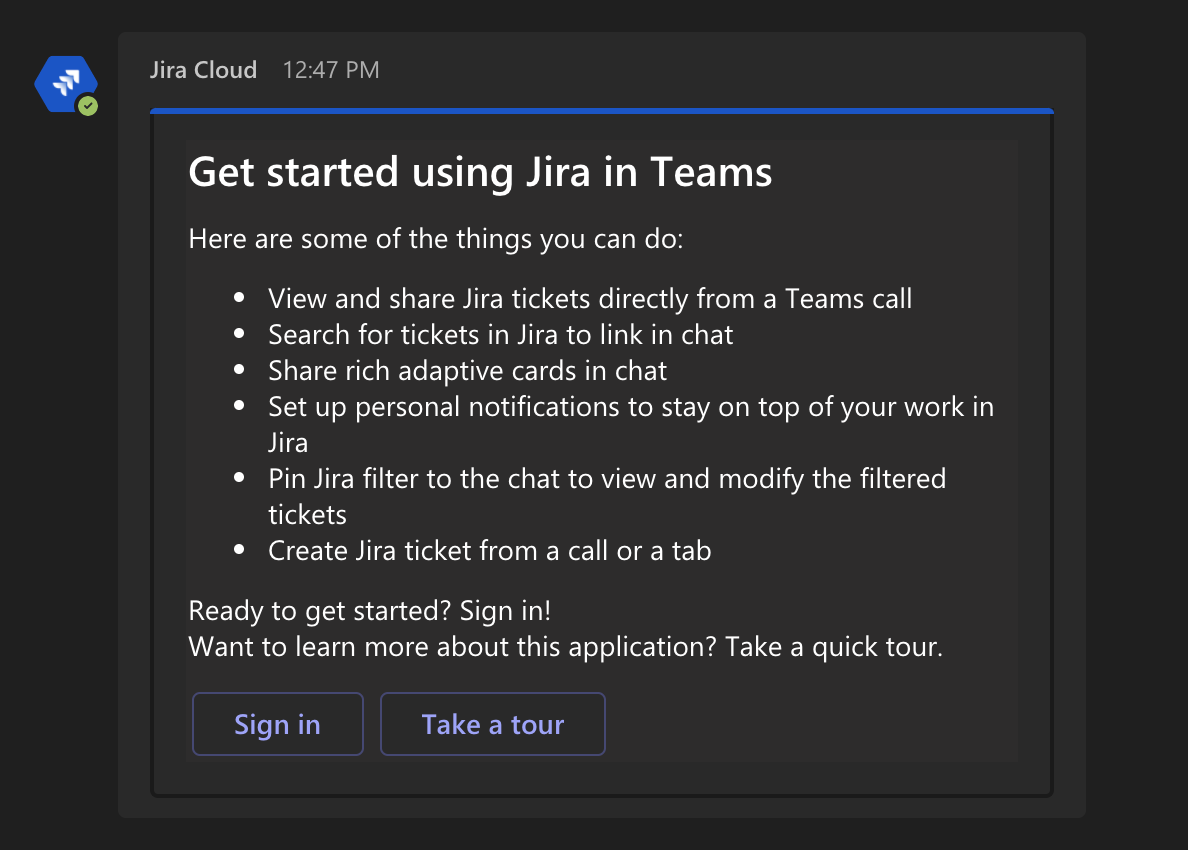Click the Jira Cloud bot avatar icon
The height and width of the screenshot is (850, 1188).
(66, 84)
